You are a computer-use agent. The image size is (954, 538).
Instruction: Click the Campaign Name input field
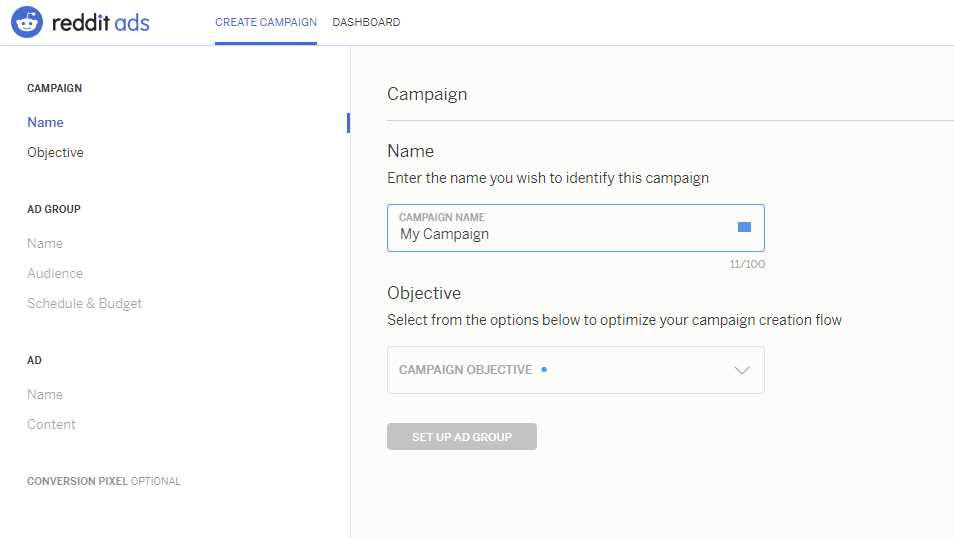[576, 228]
